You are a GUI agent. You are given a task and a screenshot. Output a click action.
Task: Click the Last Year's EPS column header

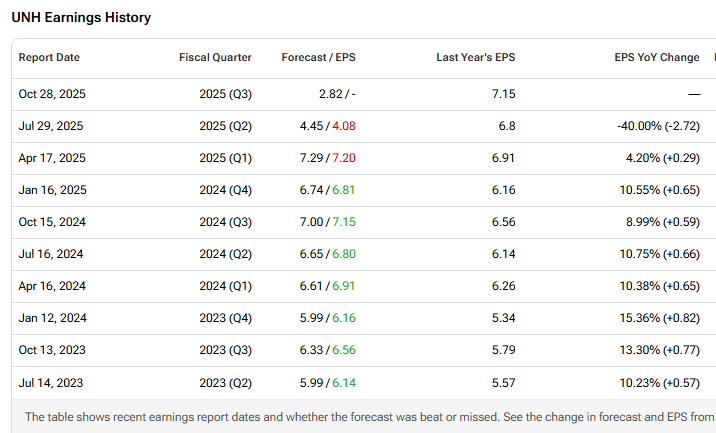coord(475,58)
